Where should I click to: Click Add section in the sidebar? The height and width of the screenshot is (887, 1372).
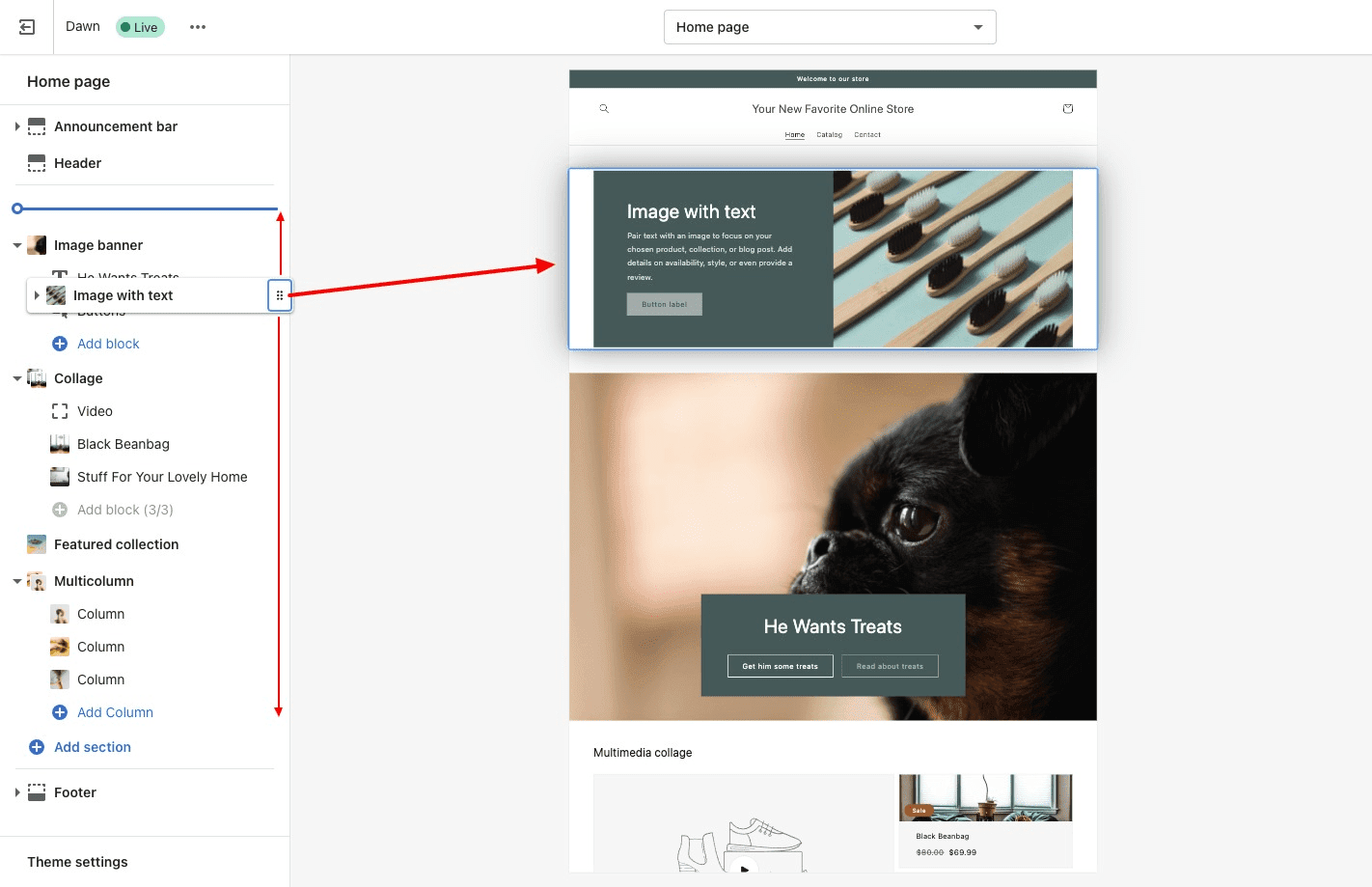click(92, 746)
